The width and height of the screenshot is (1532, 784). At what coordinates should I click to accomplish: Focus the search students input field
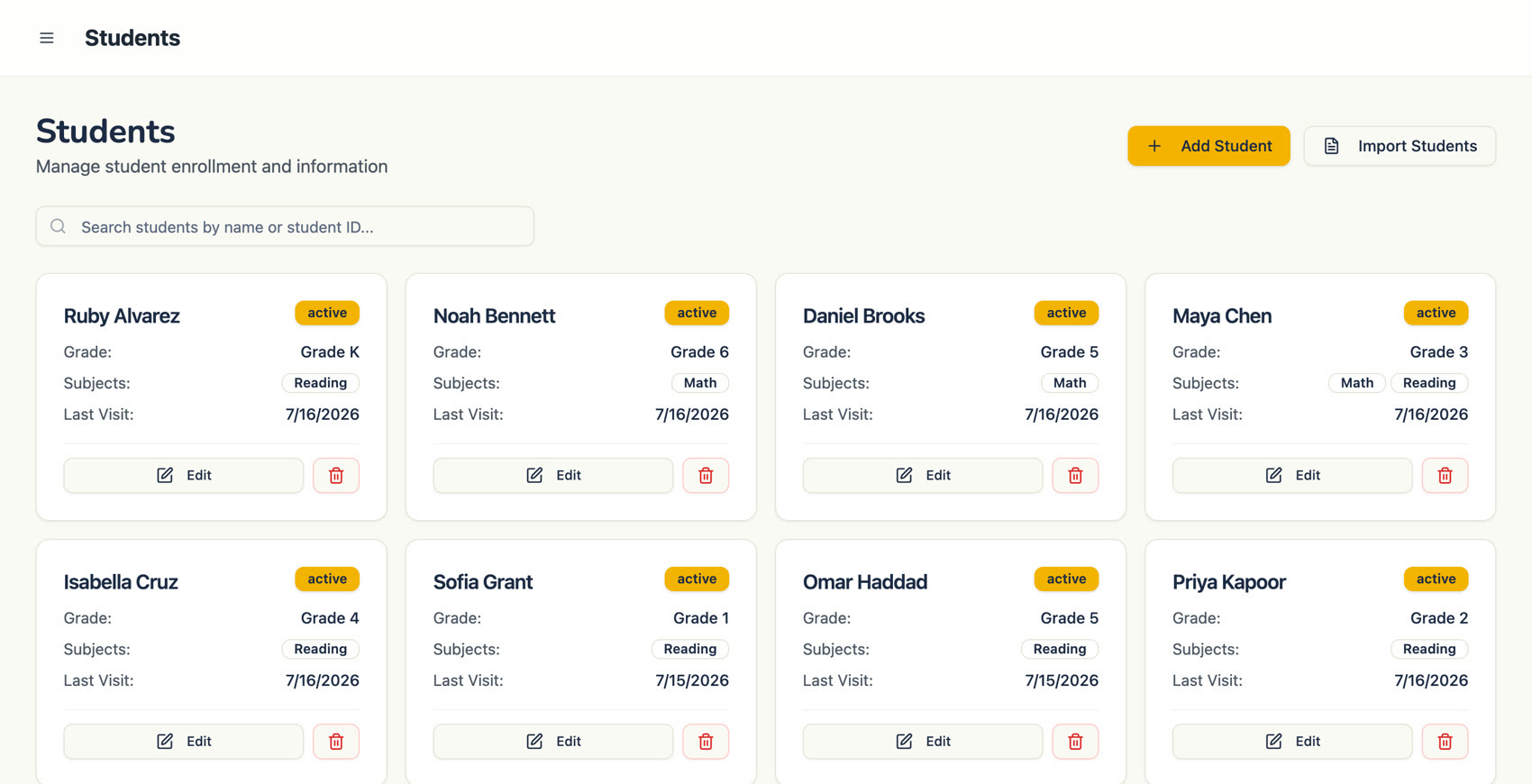pos(285,226)
